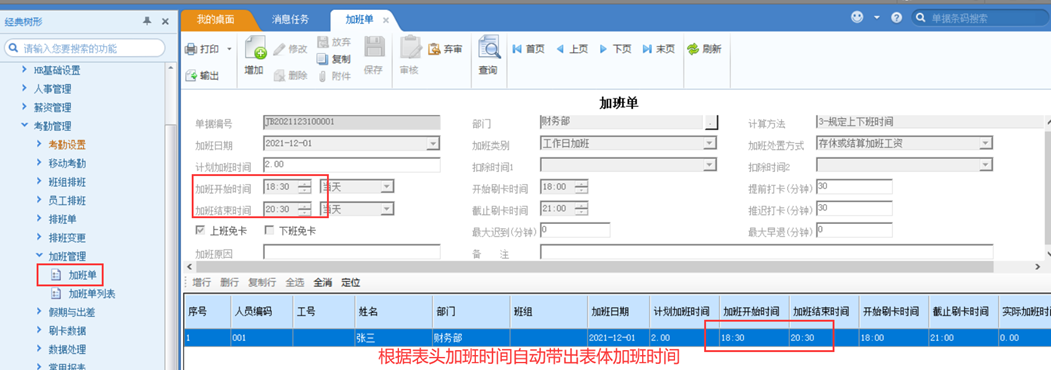Go to 上页 previous page
This screenshot has width=1051, height=370.
click(572, 49)
